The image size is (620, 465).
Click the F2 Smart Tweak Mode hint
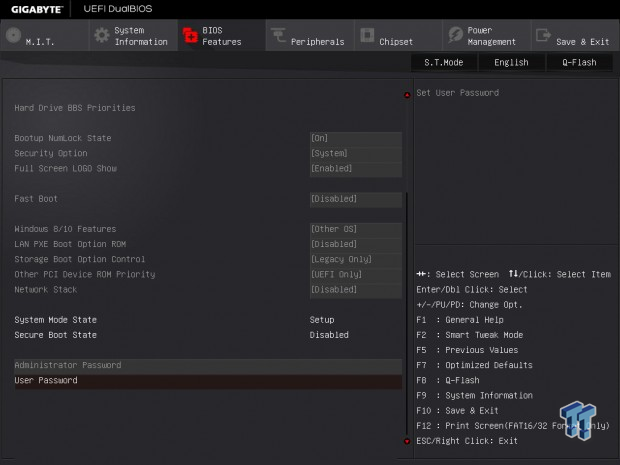tap(470, 335)
